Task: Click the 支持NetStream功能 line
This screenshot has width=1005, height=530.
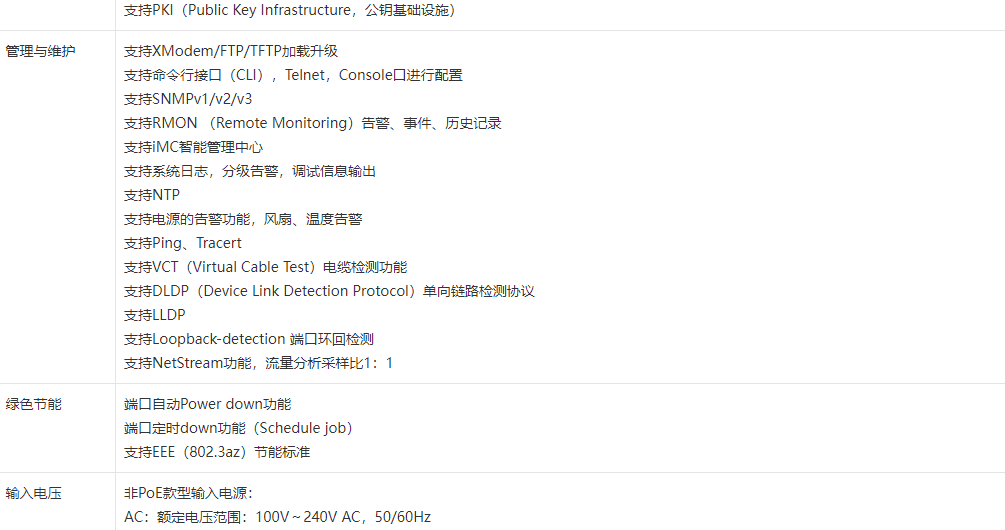Action: point(258,363)
